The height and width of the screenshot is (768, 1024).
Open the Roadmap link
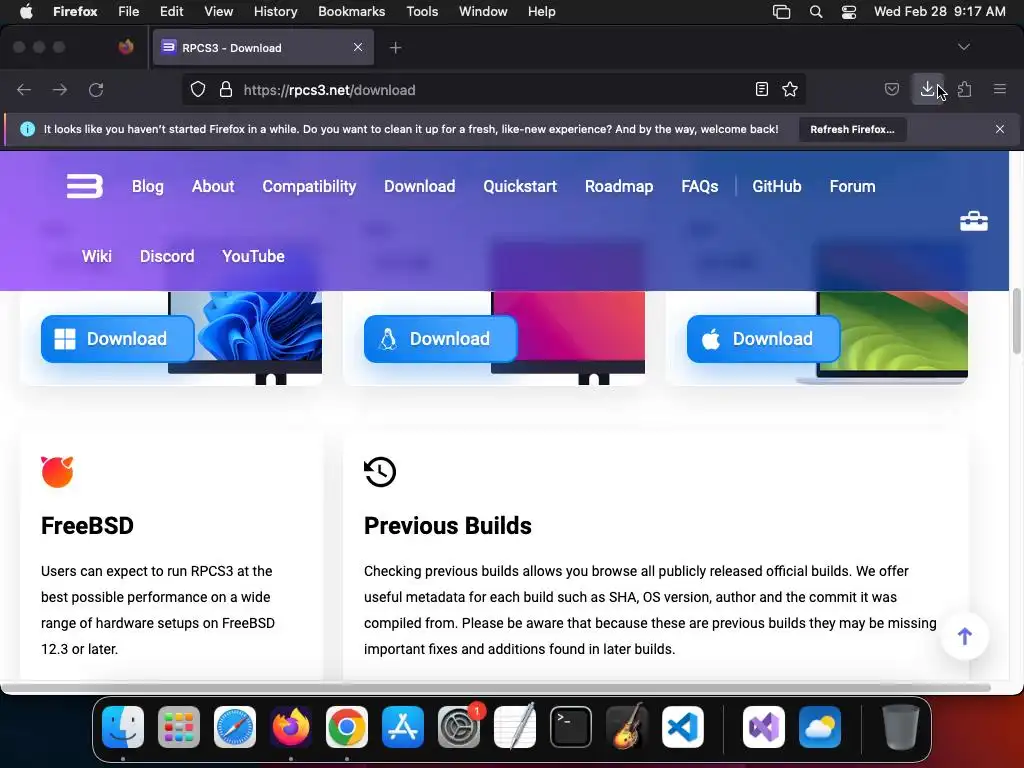pyautogui.click(x=619, y=186)
